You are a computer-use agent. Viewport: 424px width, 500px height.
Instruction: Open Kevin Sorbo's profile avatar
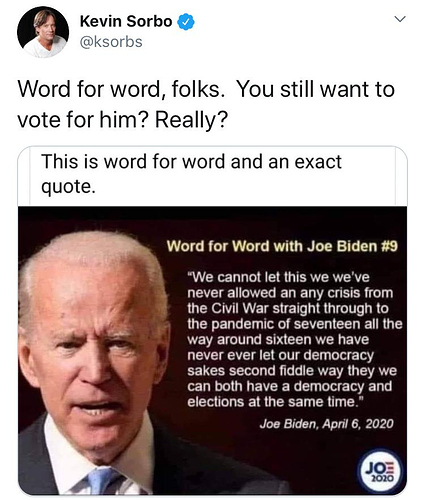[x=43, y=32]
